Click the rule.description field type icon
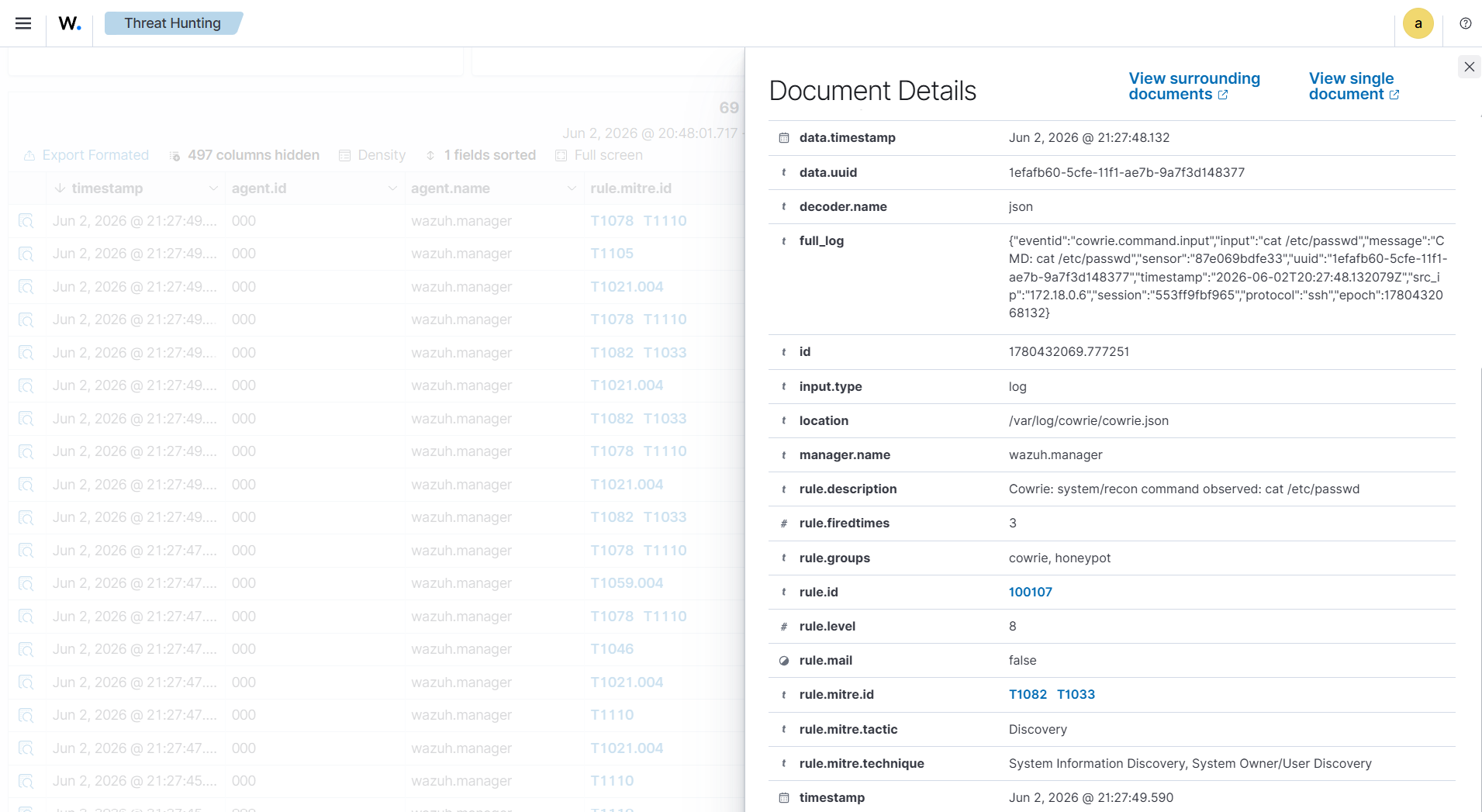The height and width of the screenshot is (812, 1482). [x=784, y=489]
